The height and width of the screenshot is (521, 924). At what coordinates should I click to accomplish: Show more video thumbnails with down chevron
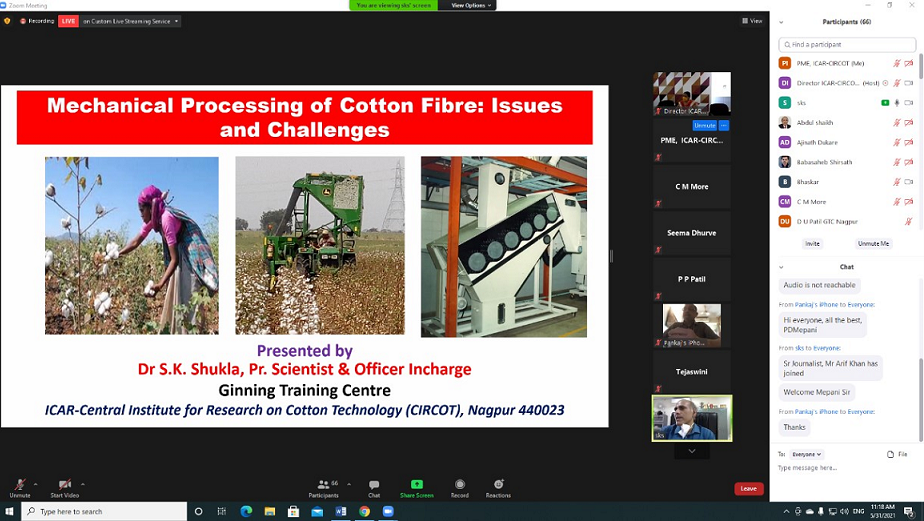[x=692, y=451]
